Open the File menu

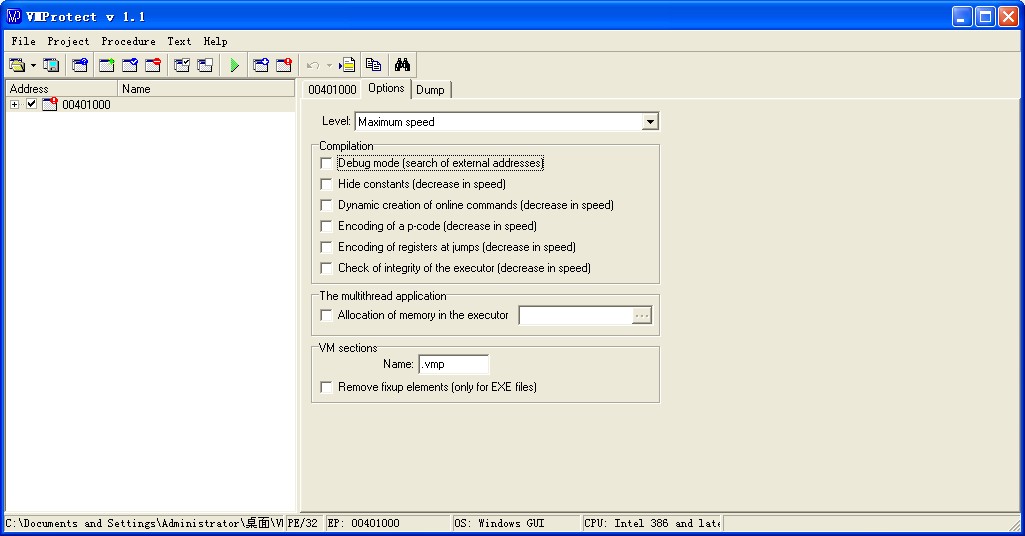click(24, 41)
